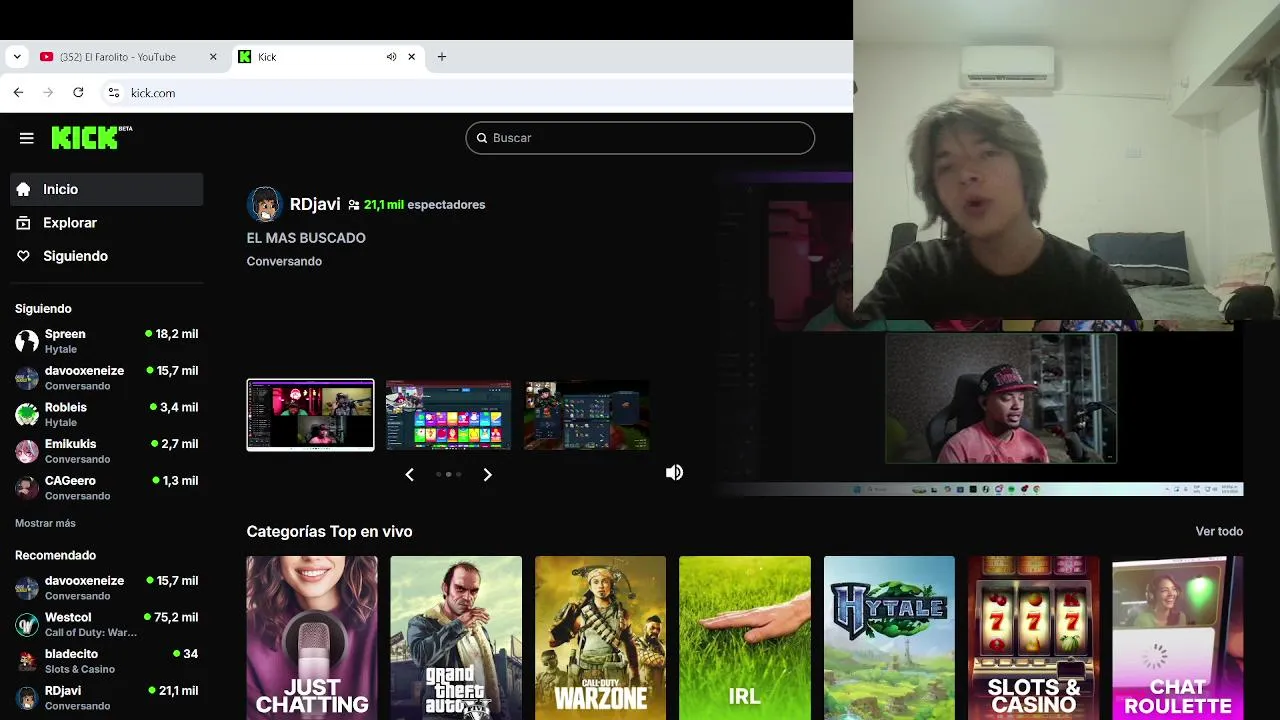Click the Categorías Top en vivo heading
Viewport: 1280px width, 720px height.
pyautogui.click(x=329, y=531)
